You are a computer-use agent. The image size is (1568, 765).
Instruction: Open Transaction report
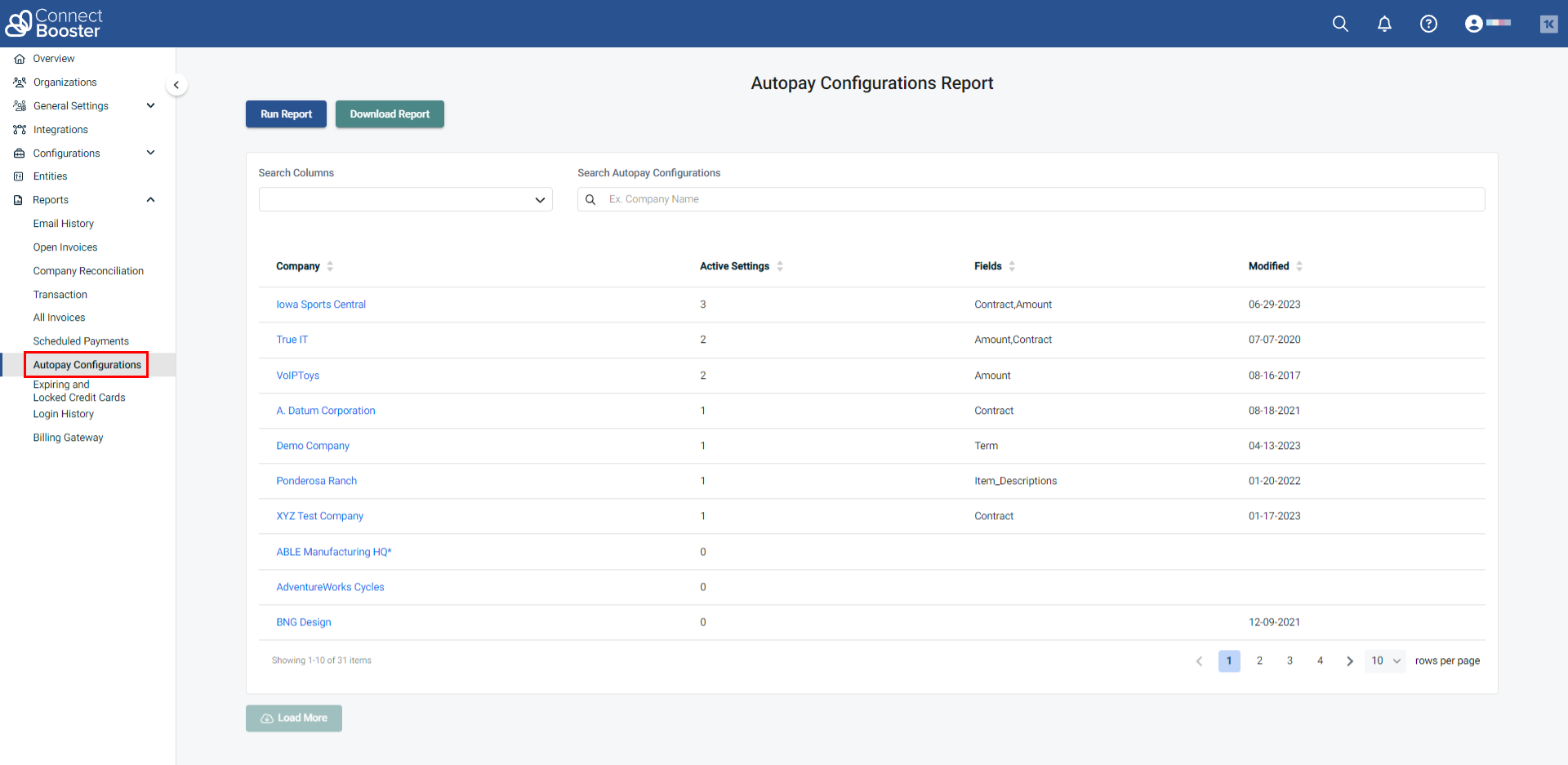pyautogui.click(x=60, y=295)
